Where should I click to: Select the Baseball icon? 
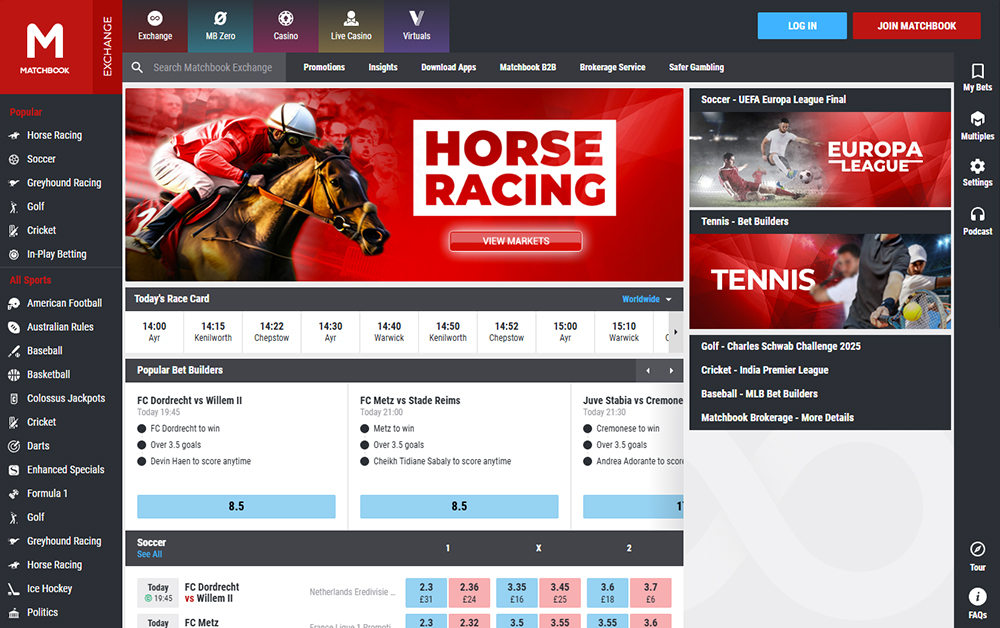pos(13,351)
